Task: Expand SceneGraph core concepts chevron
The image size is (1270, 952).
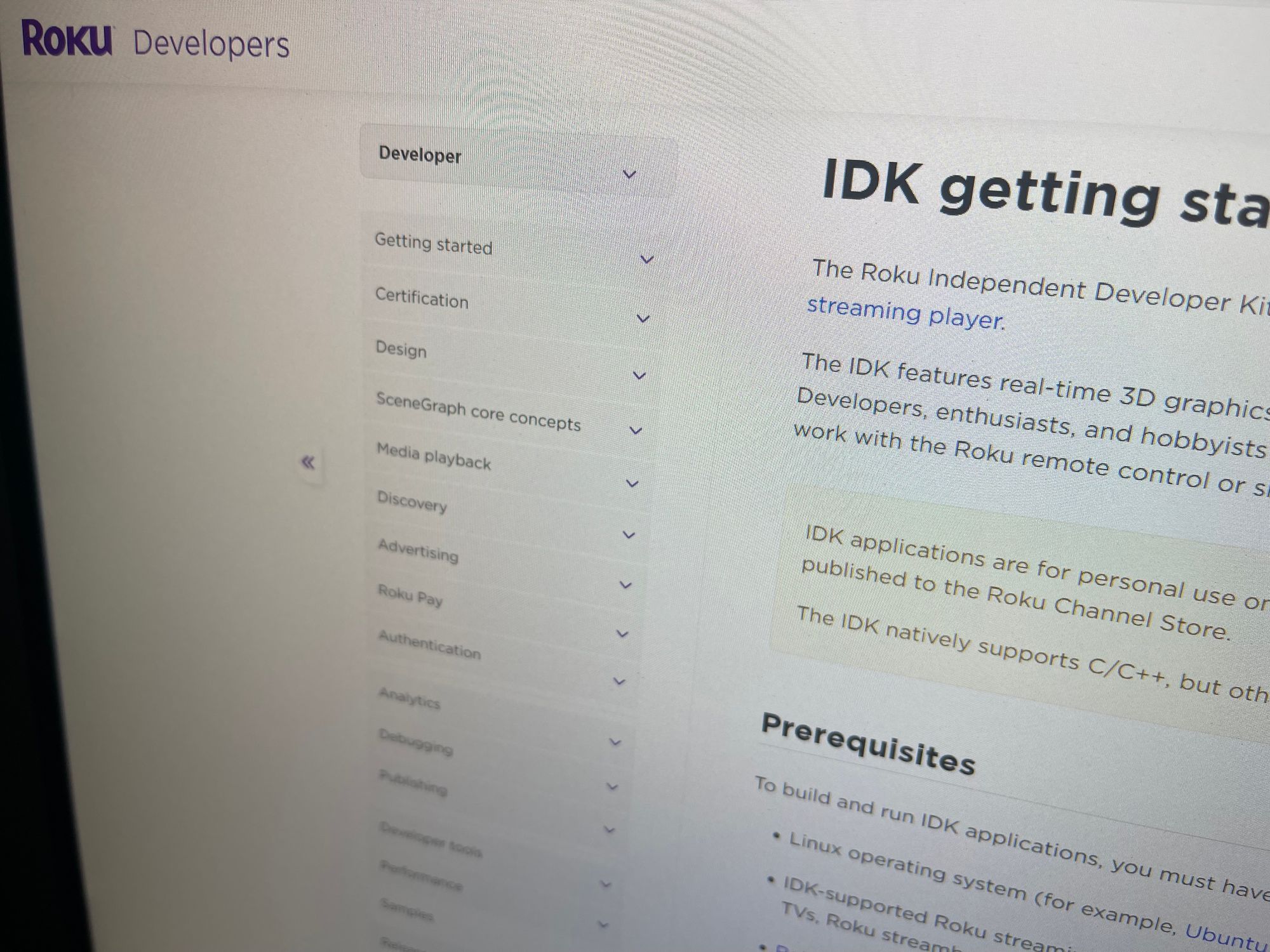Action: pos(636,430)
